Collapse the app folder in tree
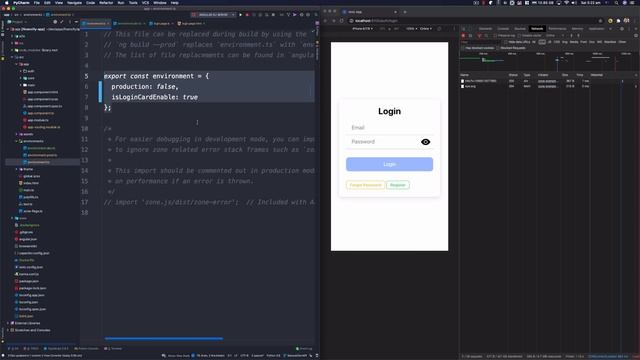 tap(17, 64)
